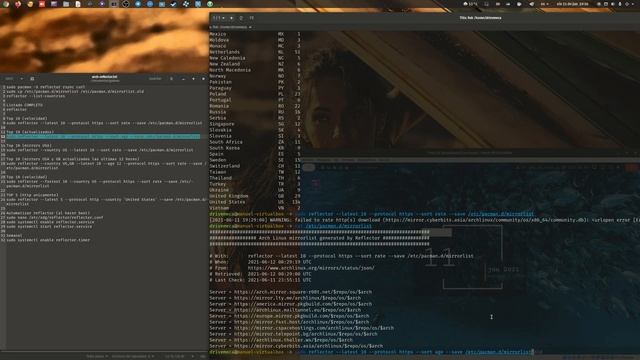Screen dimensions: 640x360
Task: Expand the recent files arrow beside Abrir
Action: click(x=21, y=78)
